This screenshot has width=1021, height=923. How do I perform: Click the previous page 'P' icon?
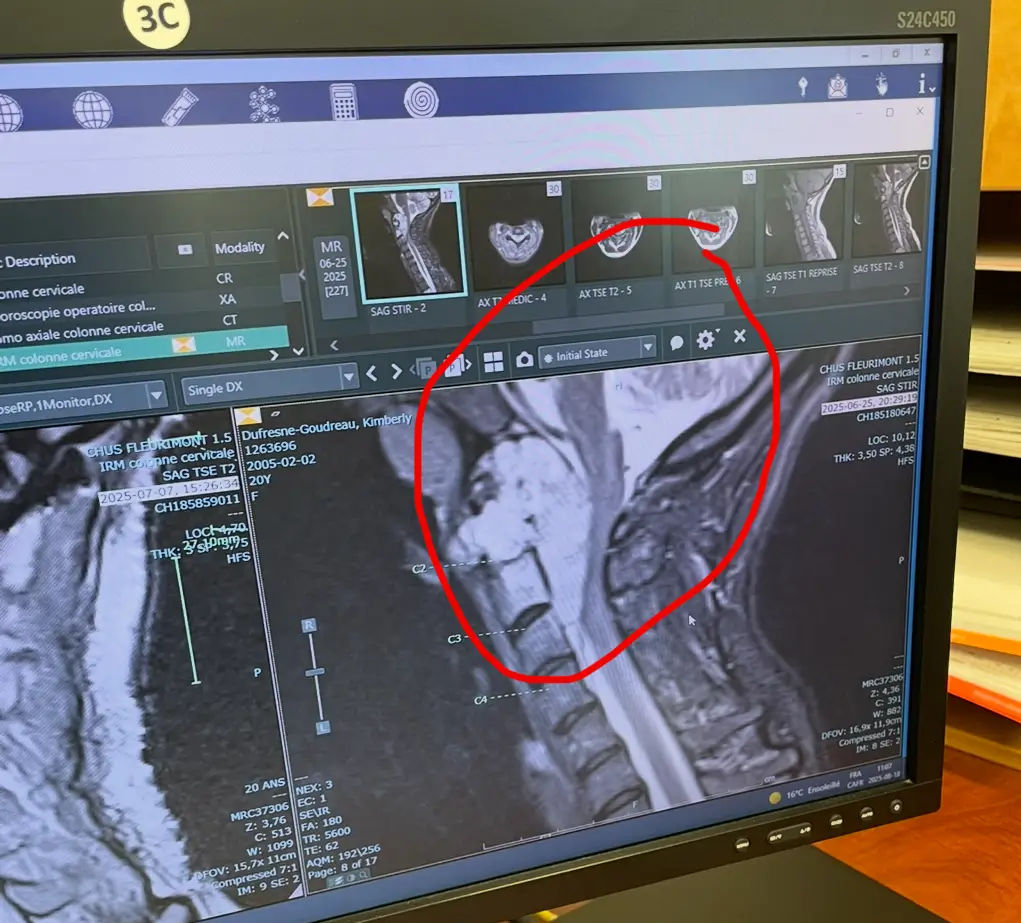(x=423, y=369)
